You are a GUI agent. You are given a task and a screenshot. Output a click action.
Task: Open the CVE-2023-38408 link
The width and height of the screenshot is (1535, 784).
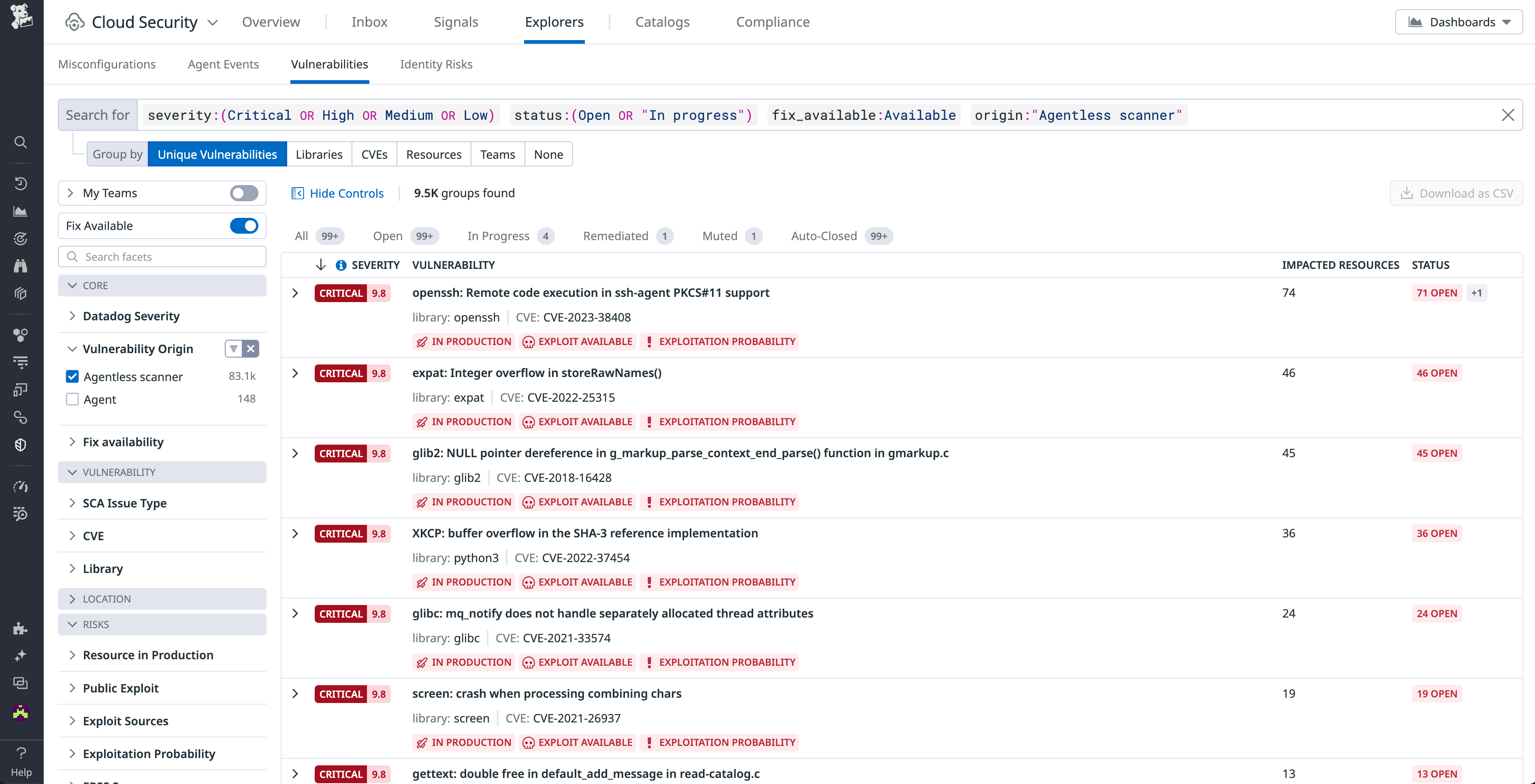pos(587,317)
